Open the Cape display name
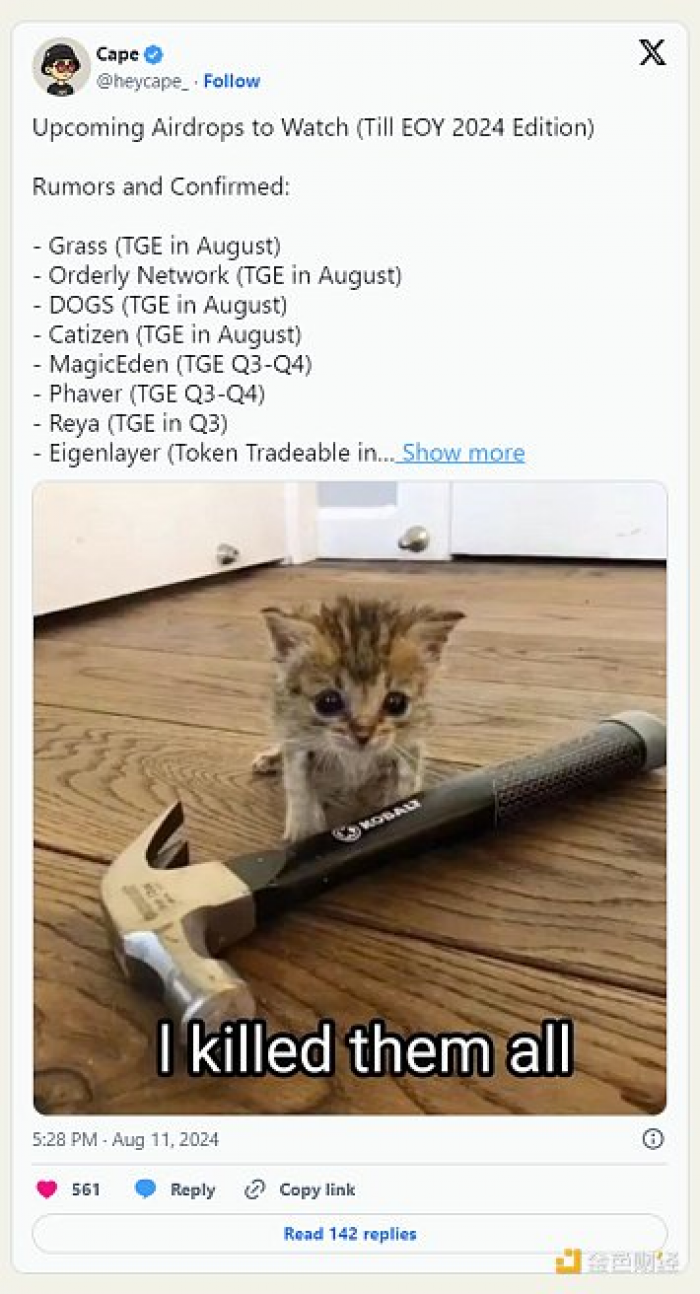This screenshot has height=1294, width=700. (118, 54)
